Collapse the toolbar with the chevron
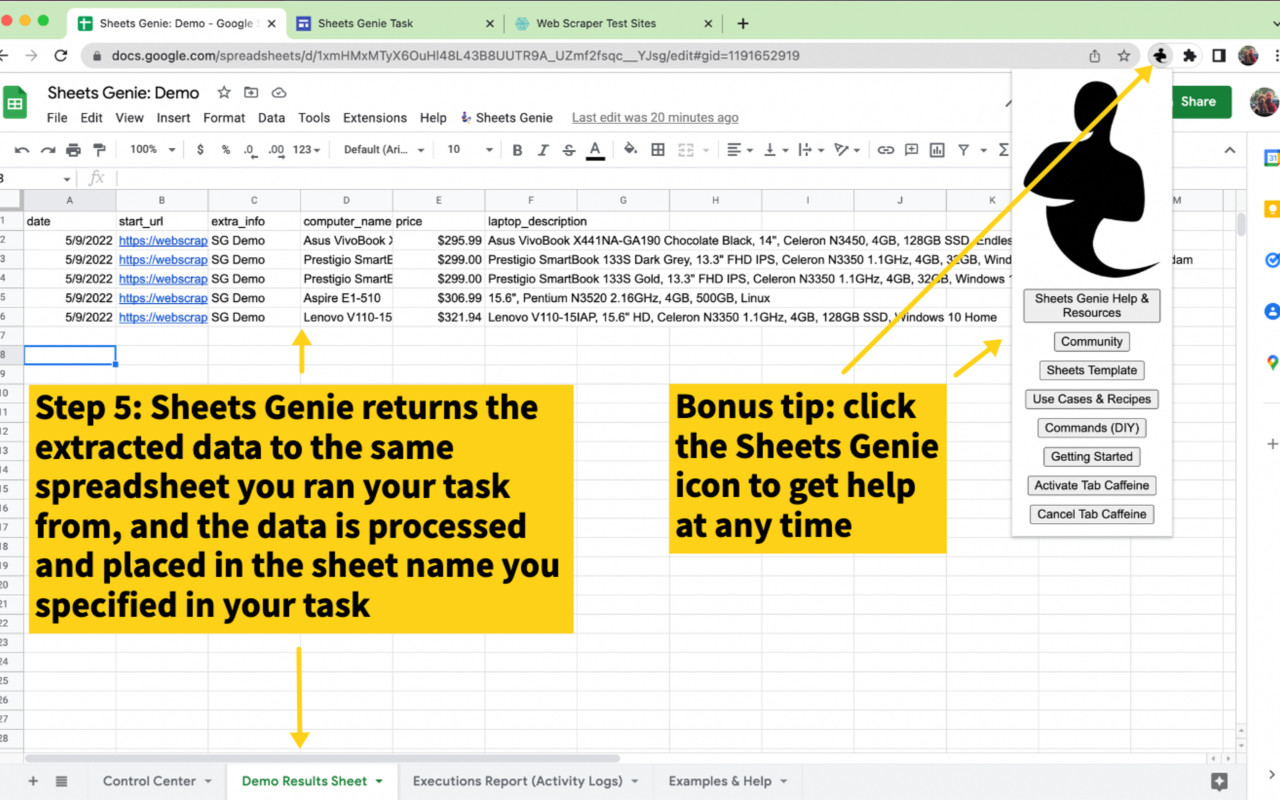This screenshot has width=1280, height=800. click(1230, 150)
